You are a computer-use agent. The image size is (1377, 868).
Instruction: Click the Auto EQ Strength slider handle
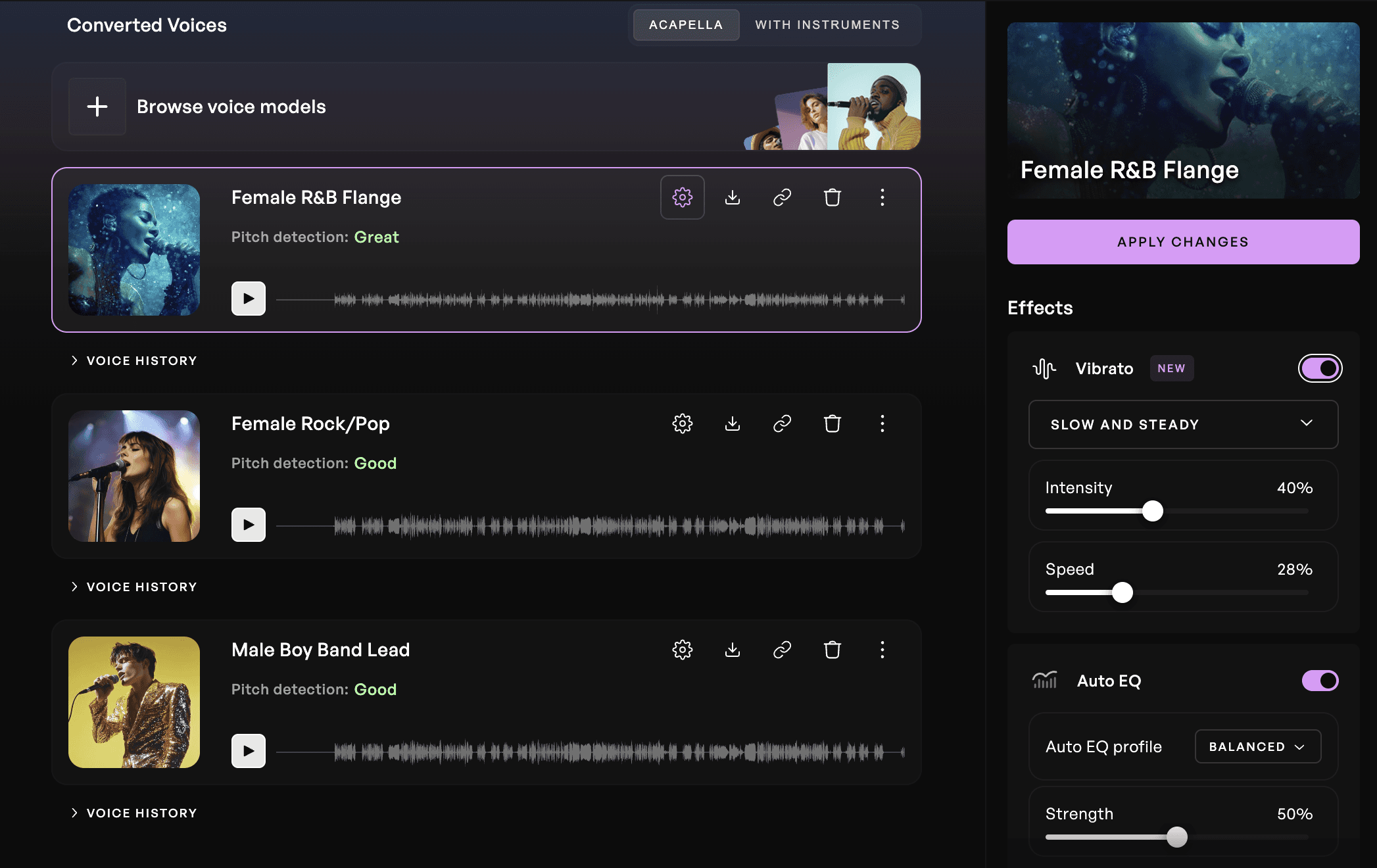(1177, 837)
